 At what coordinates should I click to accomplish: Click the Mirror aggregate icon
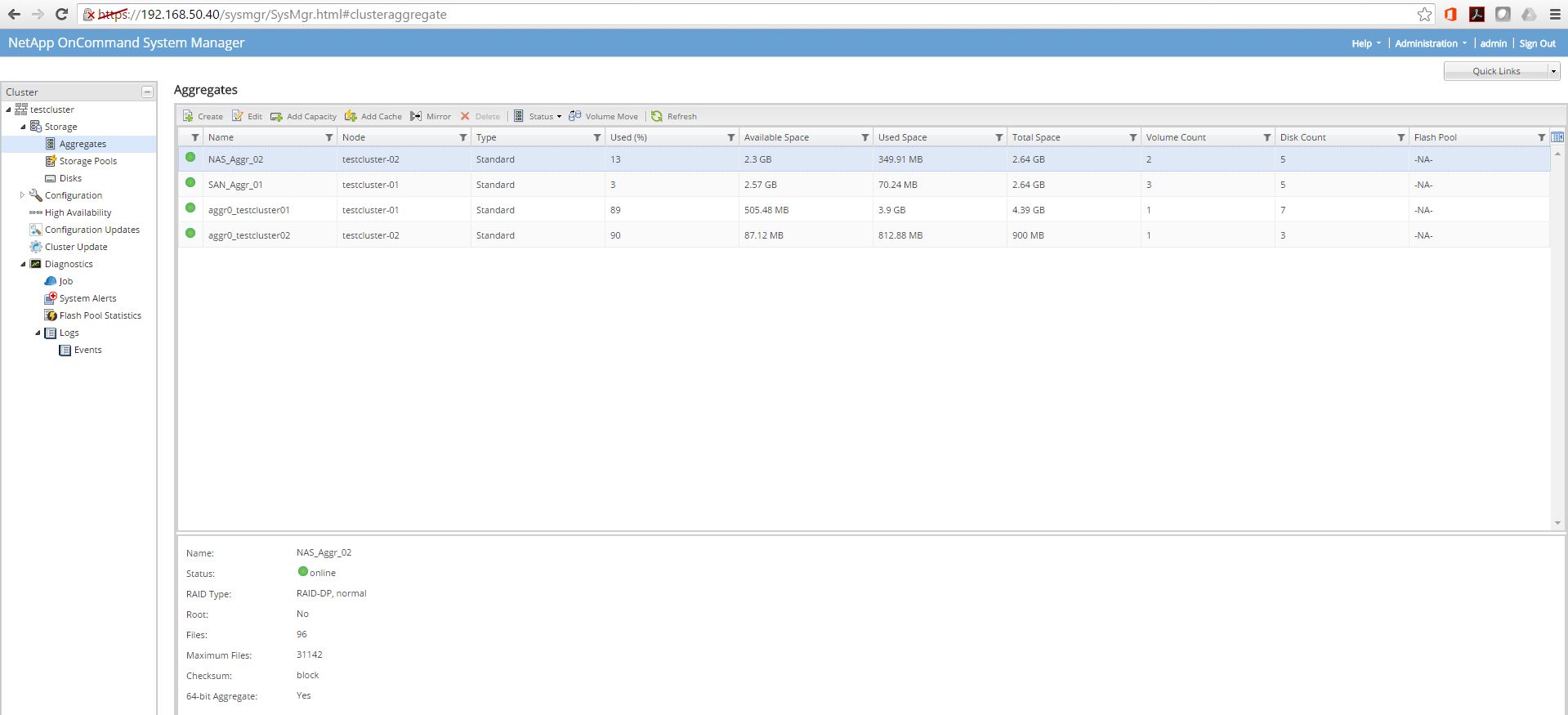point(417,116)
